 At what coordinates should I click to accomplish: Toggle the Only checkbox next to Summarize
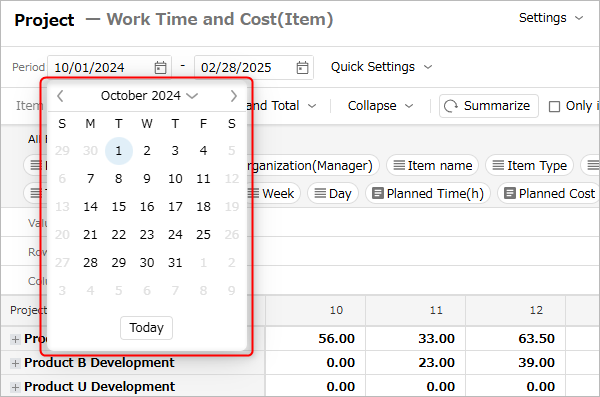[554, 106]
